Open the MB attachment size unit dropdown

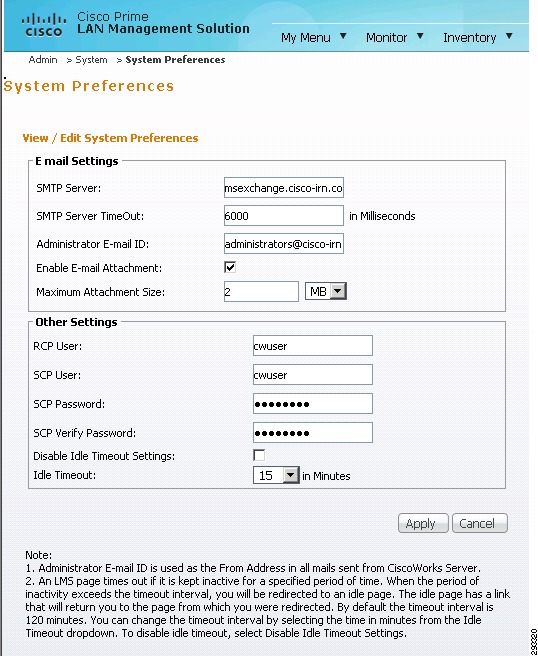(x=326, y=291)
